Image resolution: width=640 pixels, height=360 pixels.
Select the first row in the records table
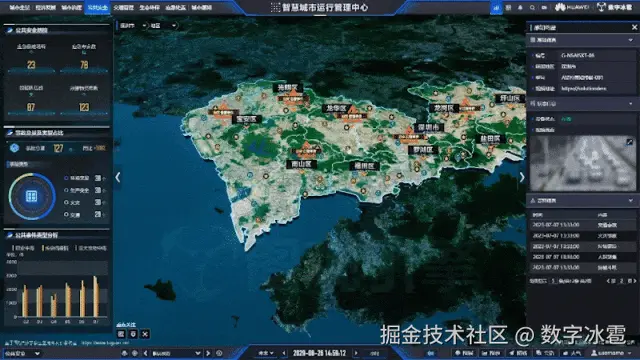pyautogui.click(x=582, y=225)
